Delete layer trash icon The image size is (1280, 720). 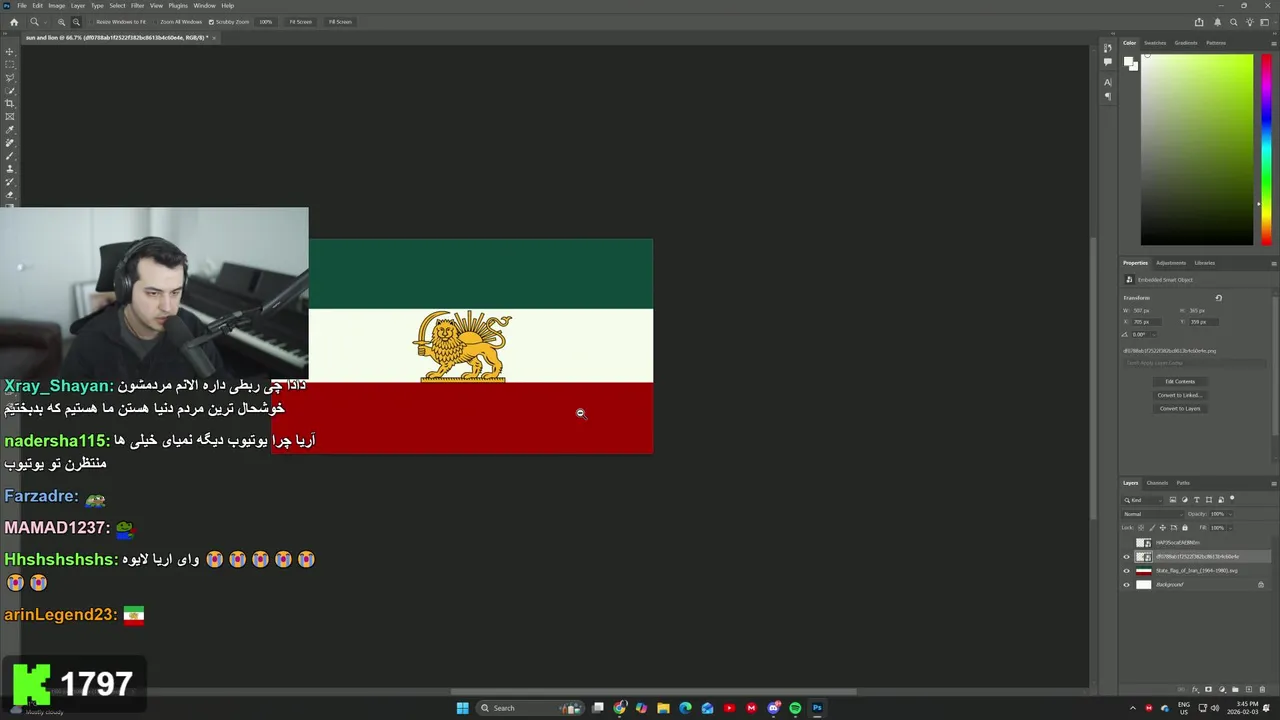[1260, 689]
